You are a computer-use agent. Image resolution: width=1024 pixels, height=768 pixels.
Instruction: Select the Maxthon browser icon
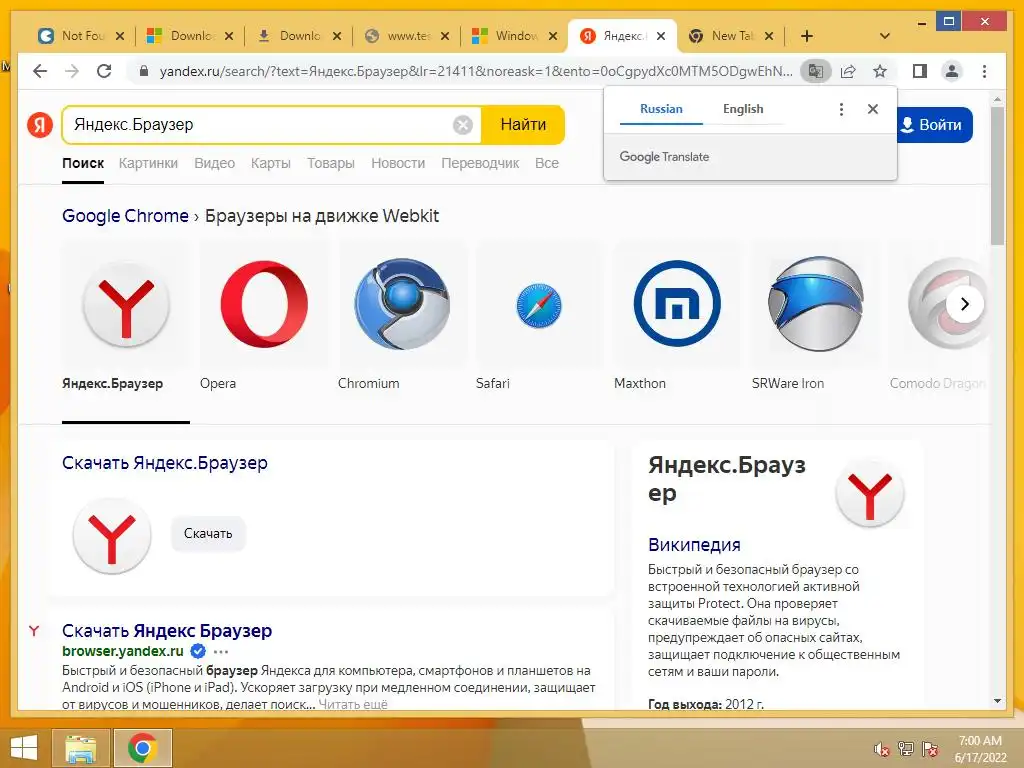pos(677,304)
